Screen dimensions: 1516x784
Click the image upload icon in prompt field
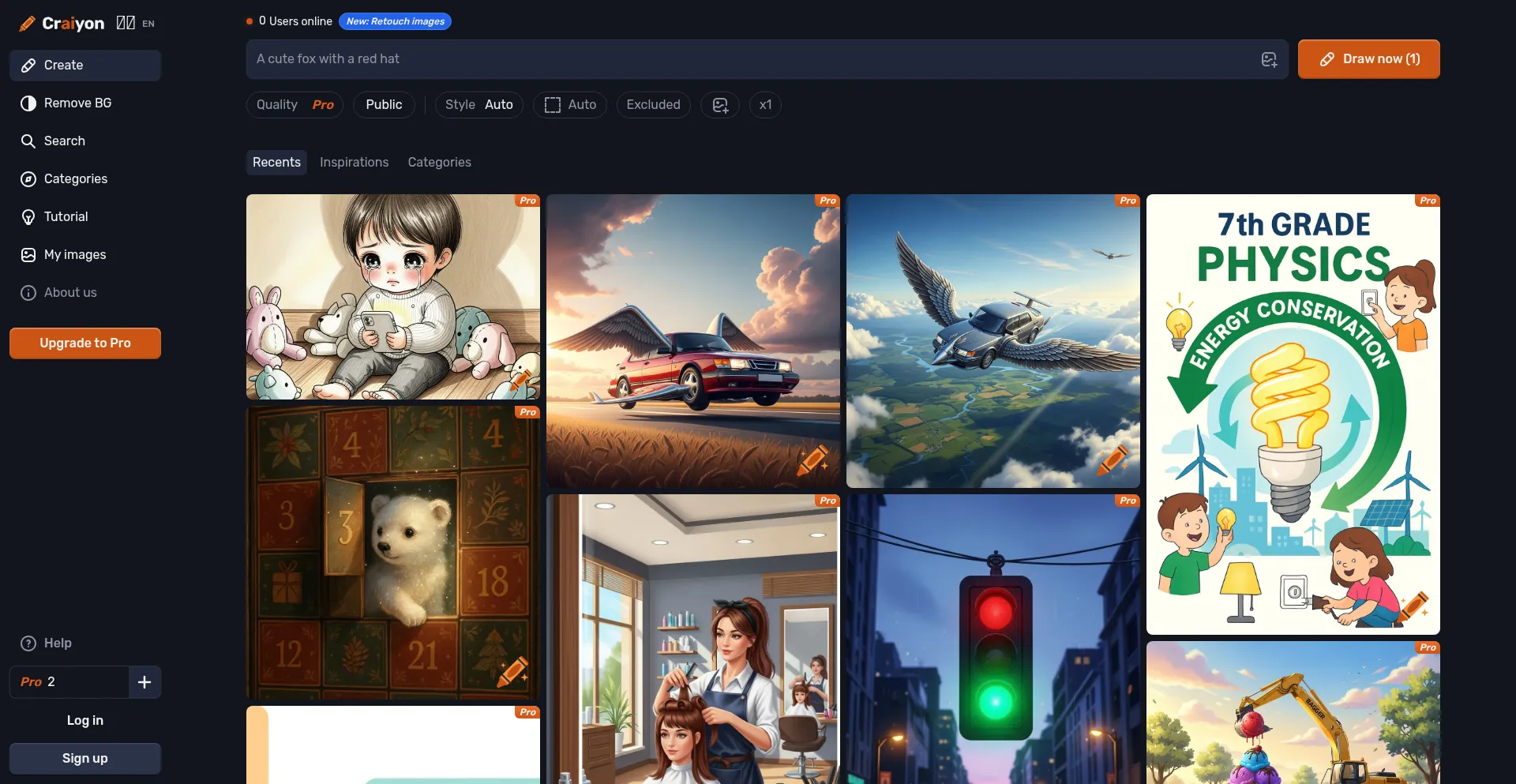(1269, 59)
